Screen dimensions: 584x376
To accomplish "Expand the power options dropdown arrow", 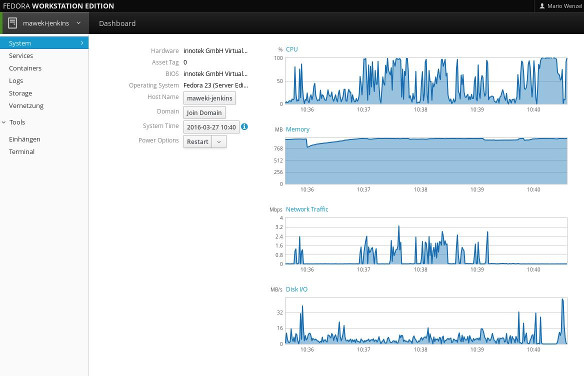I will [219, 141].
